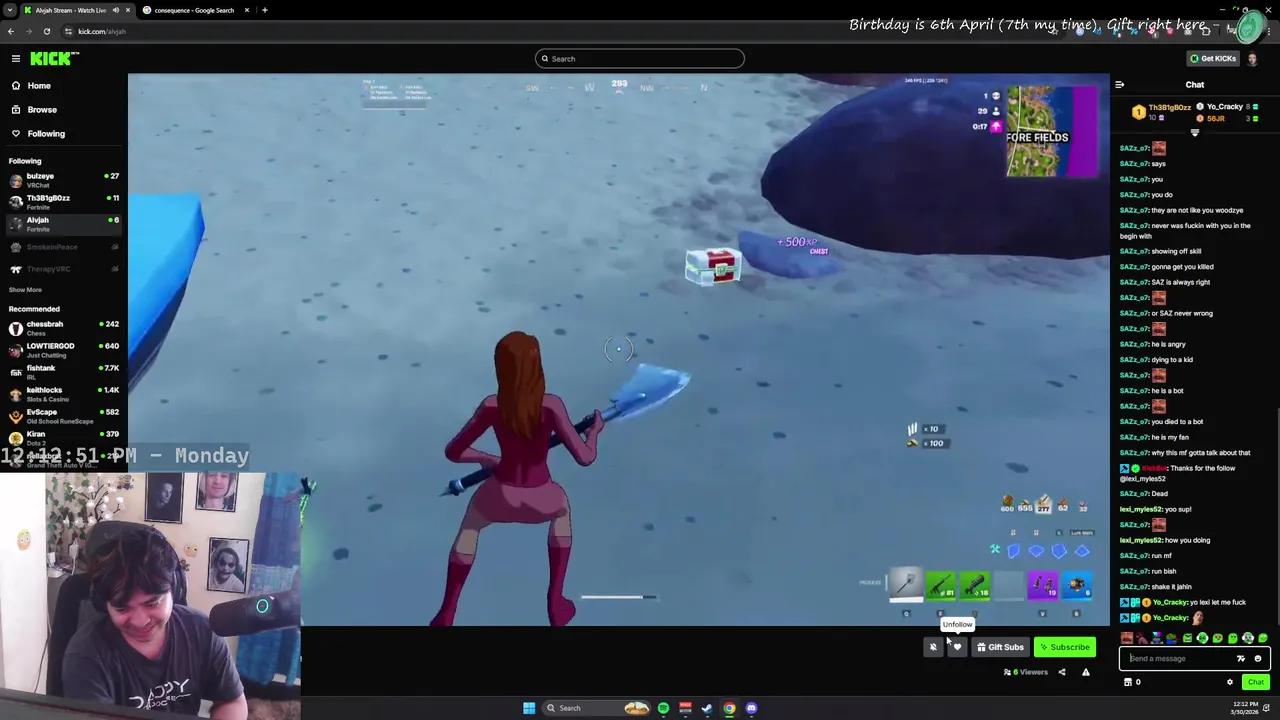Toggle stream notifications bell
The width and height of the screenshot is (1280, 720).
tap(933, 648)
